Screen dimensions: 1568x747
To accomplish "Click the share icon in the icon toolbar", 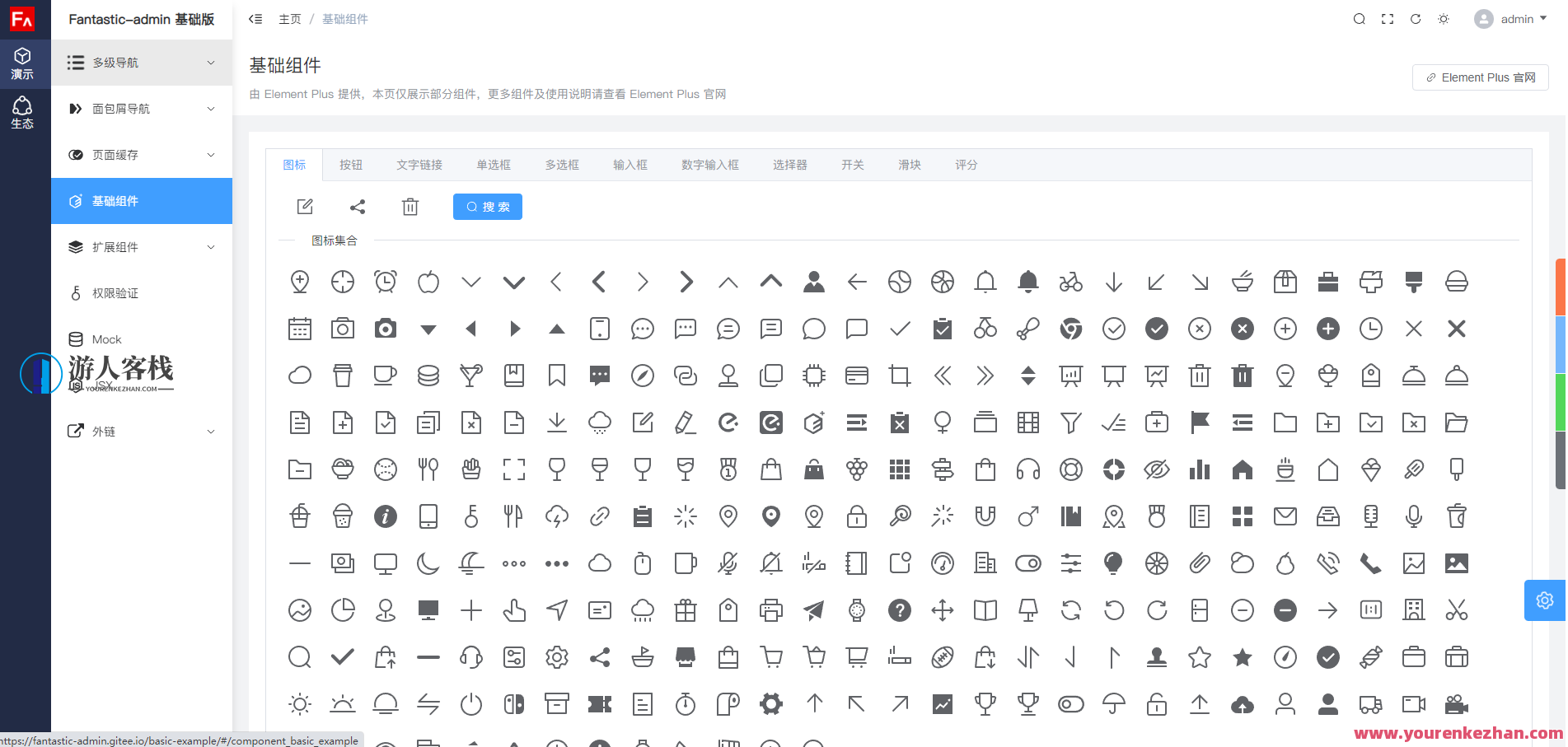I will point(358,206).
